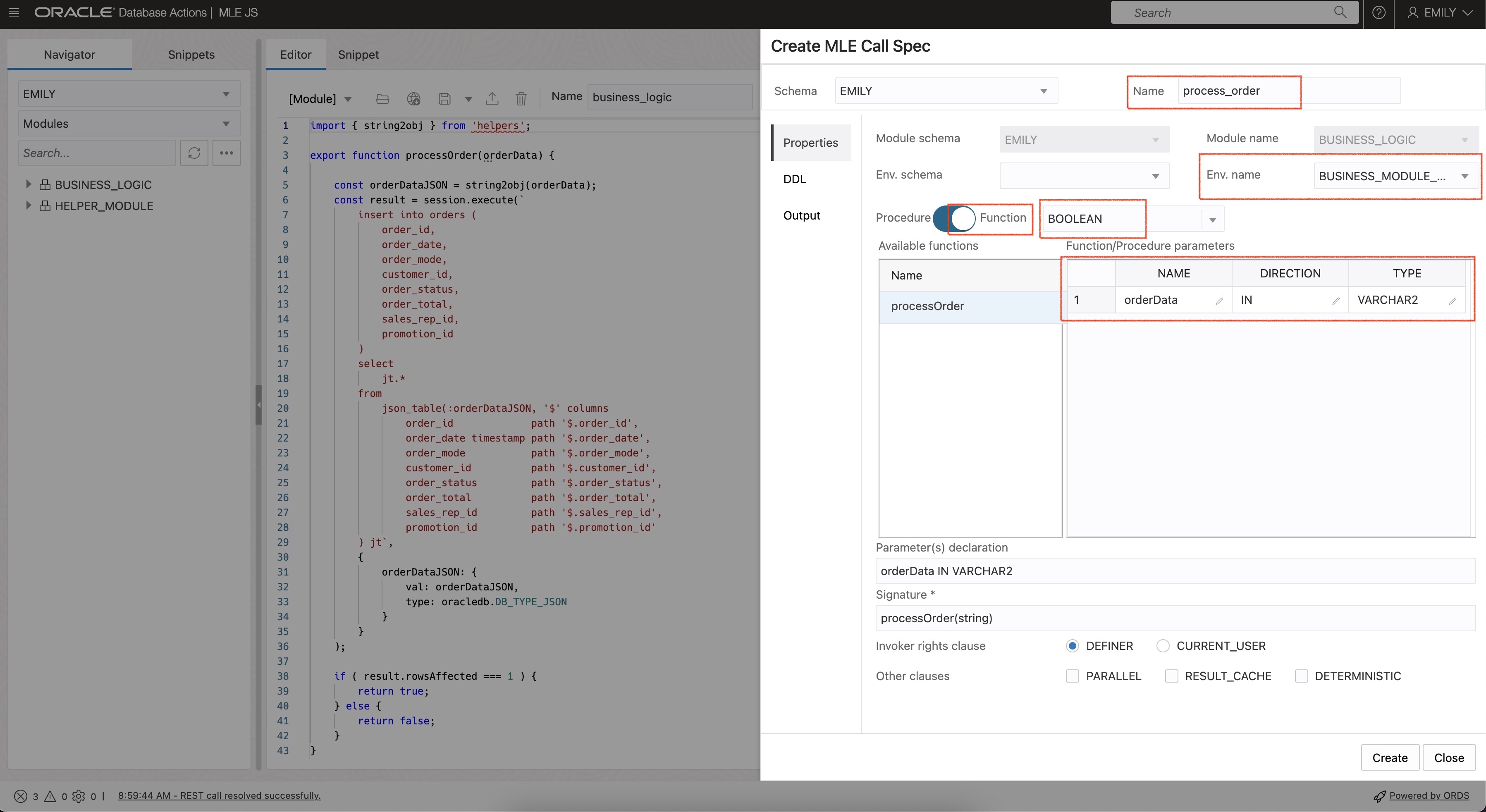
Task: Click the globe download icon in editor toolbar
Action: 413,99
